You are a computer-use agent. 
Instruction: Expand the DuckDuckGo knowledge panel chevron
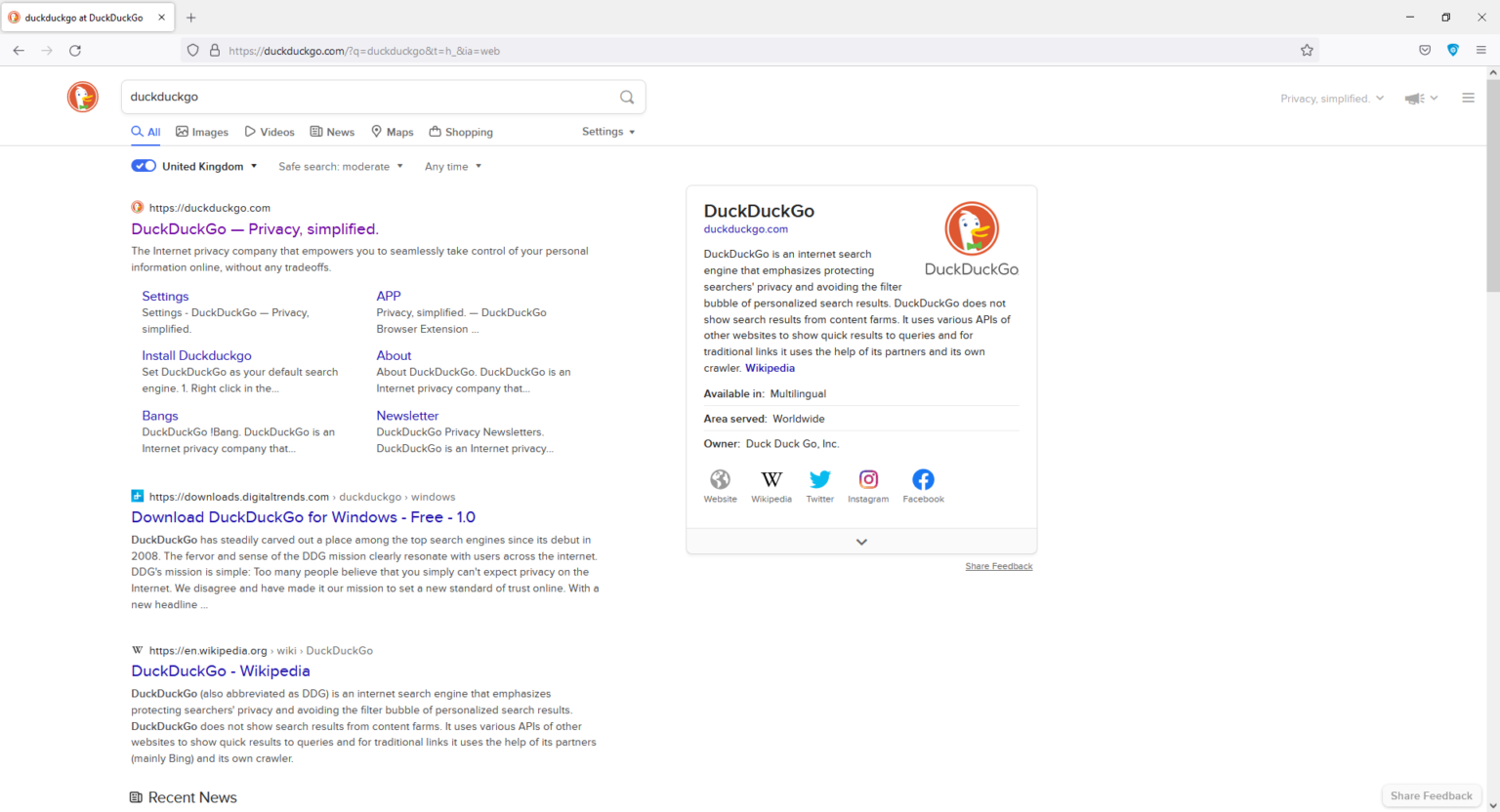860,541
